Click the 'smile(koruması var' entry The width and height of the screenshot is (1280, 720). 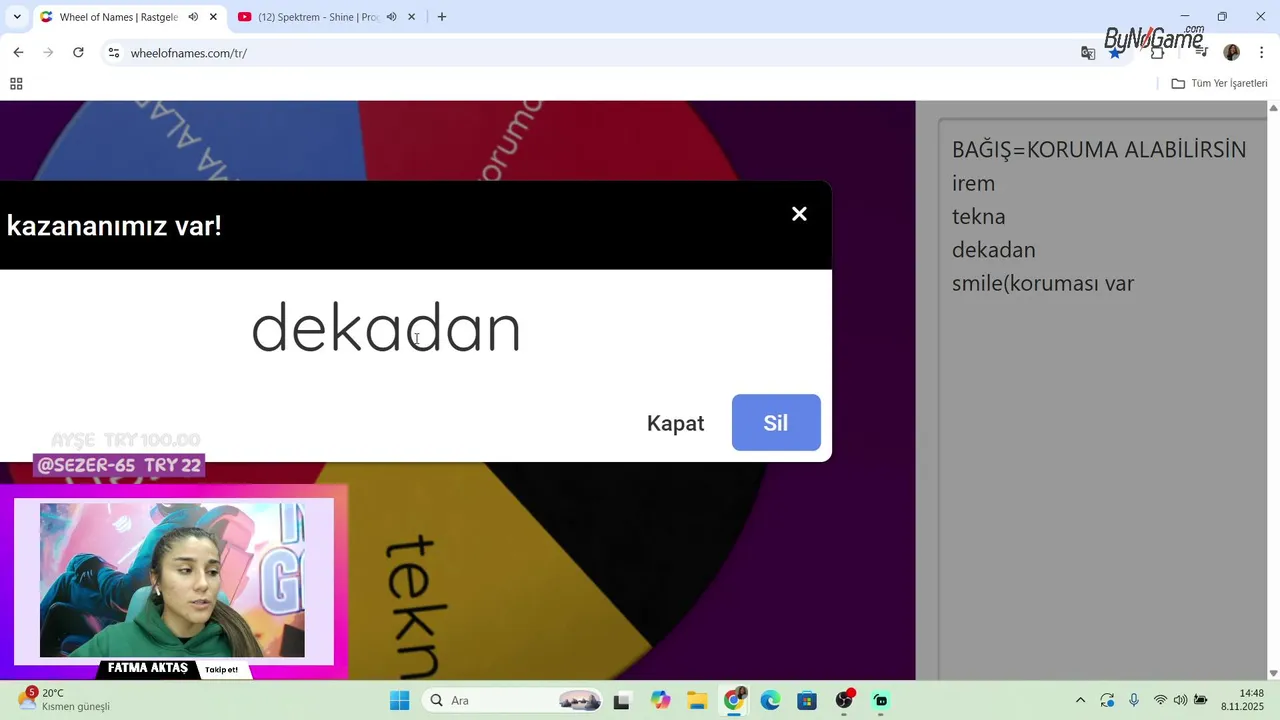pyautogui.click(x=1043, y=283)
